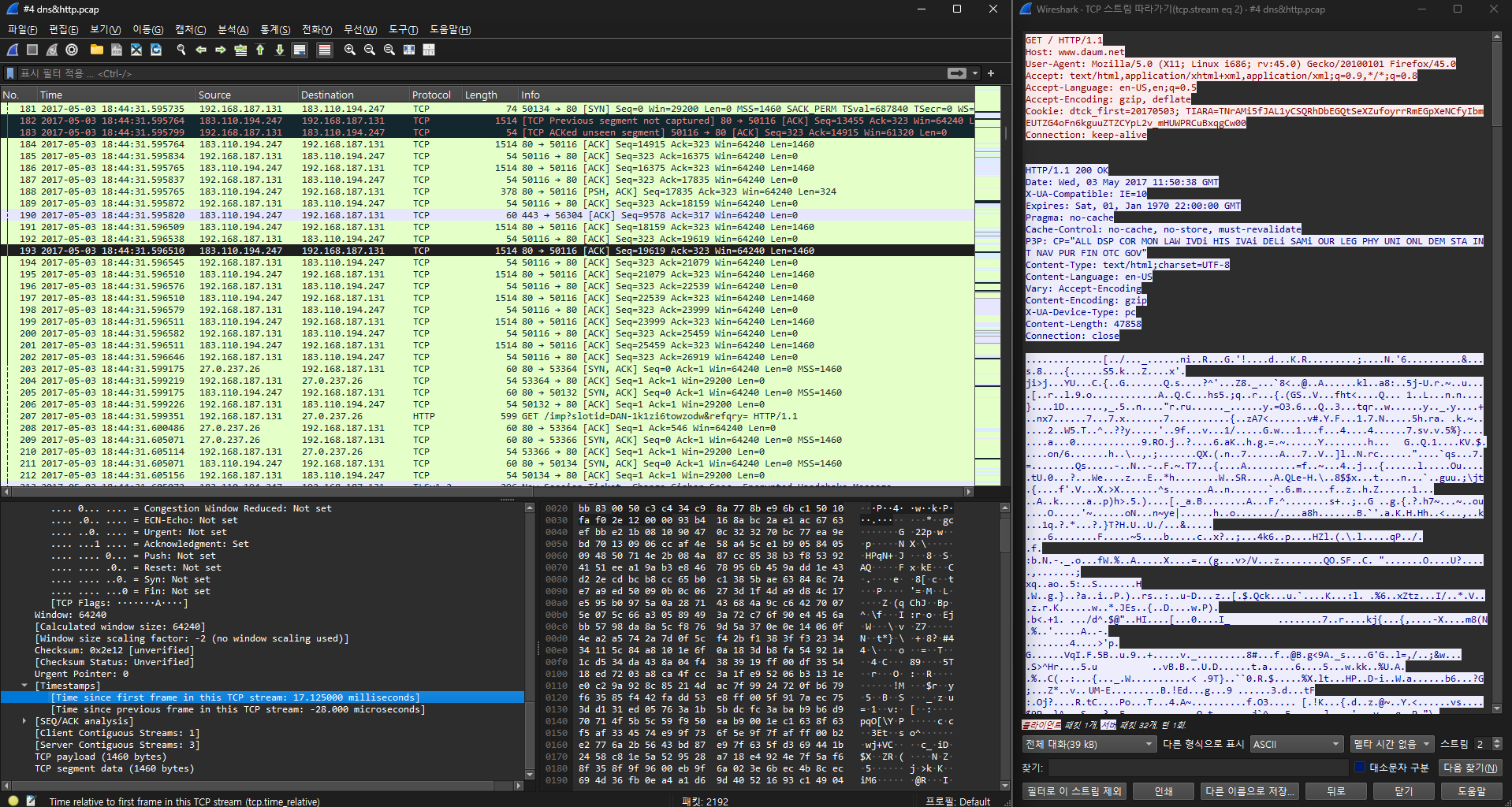
Task: Click the 표시 필터 적용 display filter field
Action: click(473, 73)
